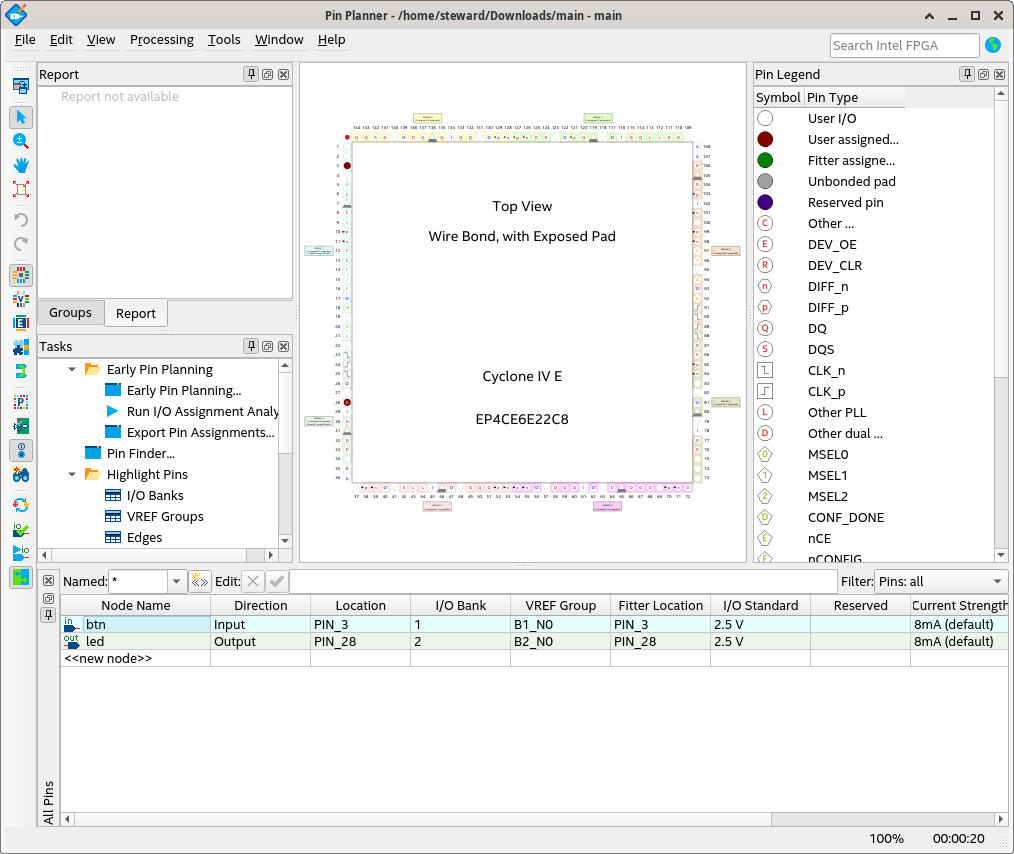The image size is (1014, 854).
Task: Float the Pin Legend panel
Action: pos(983,74)
